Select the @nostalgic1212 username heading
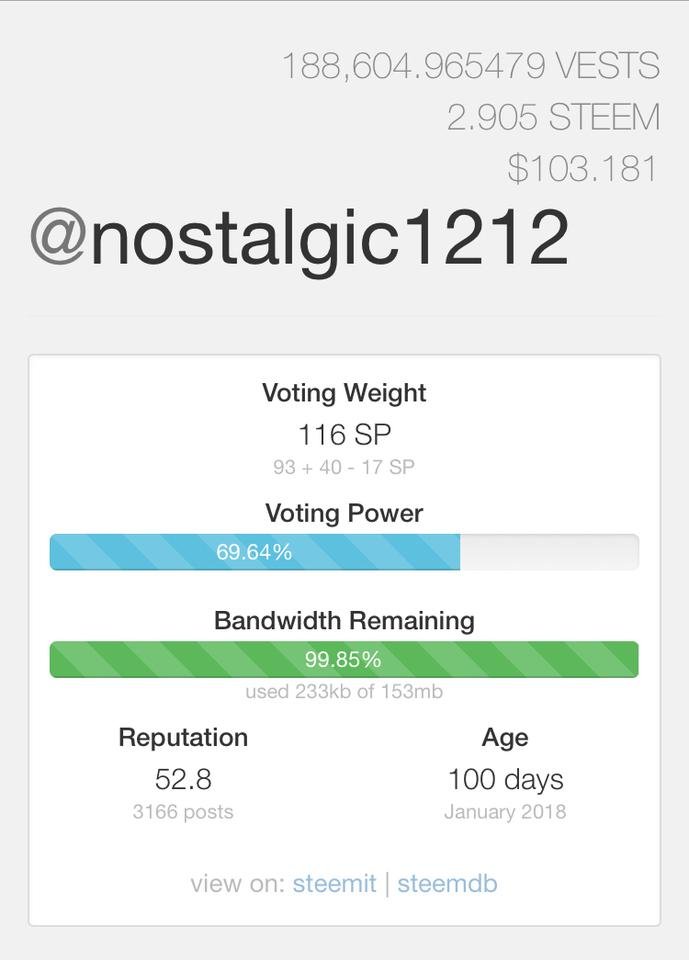The height and width of the screenshot is (960, 689). [x=300, y=238]
